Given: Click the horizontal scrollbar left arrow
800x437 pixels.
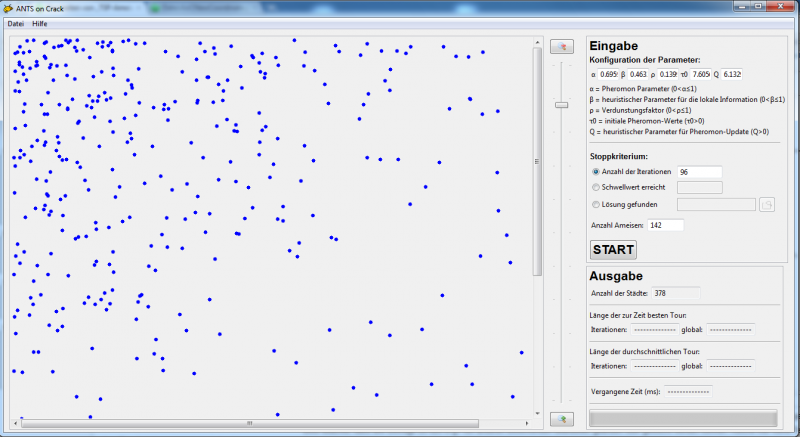Looking at the screenshot, I should (15, 423).
